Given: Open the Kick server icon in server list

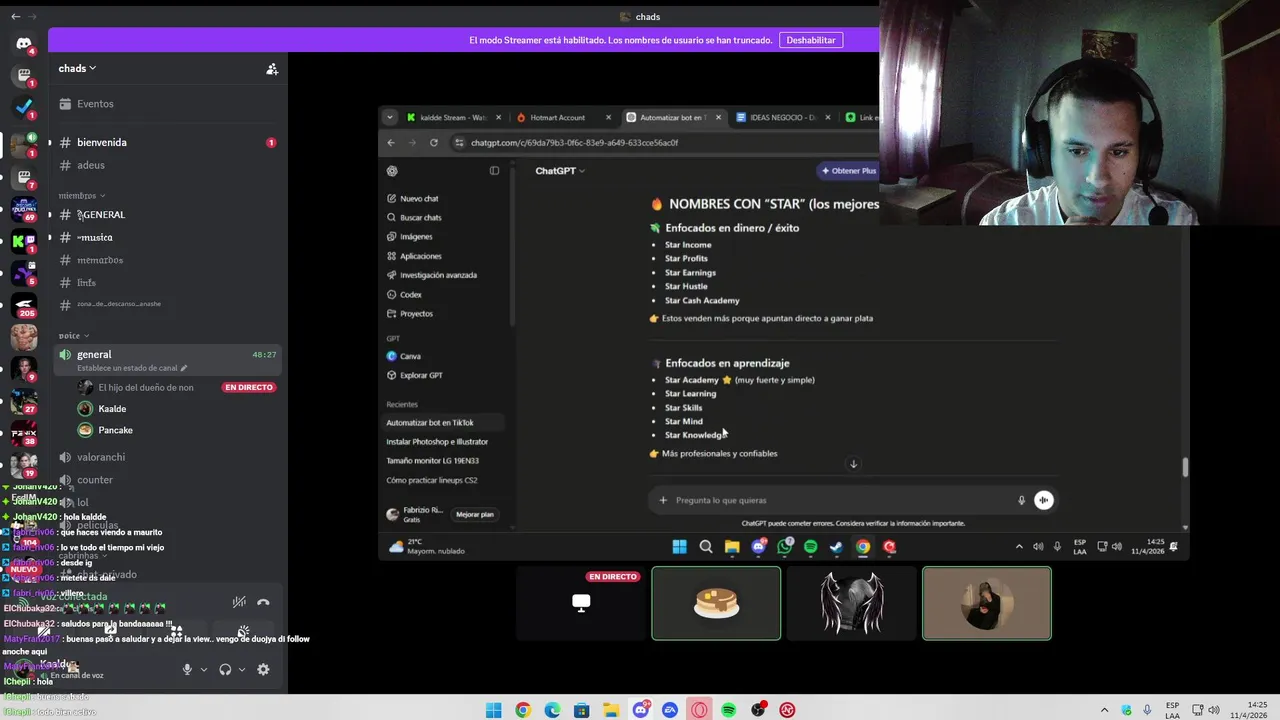Looking at the screenshot, I should (24, 241).
